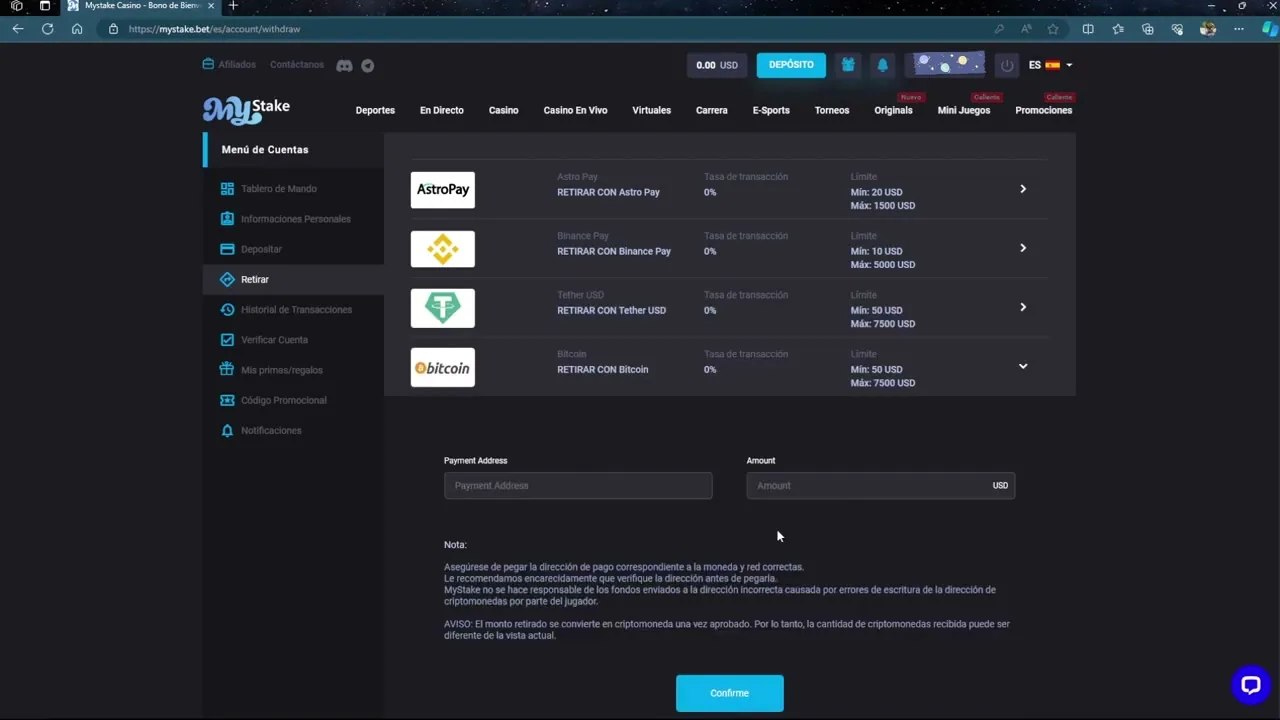Open the Carrera menu
1280x720 pixels.
[712, 110]
